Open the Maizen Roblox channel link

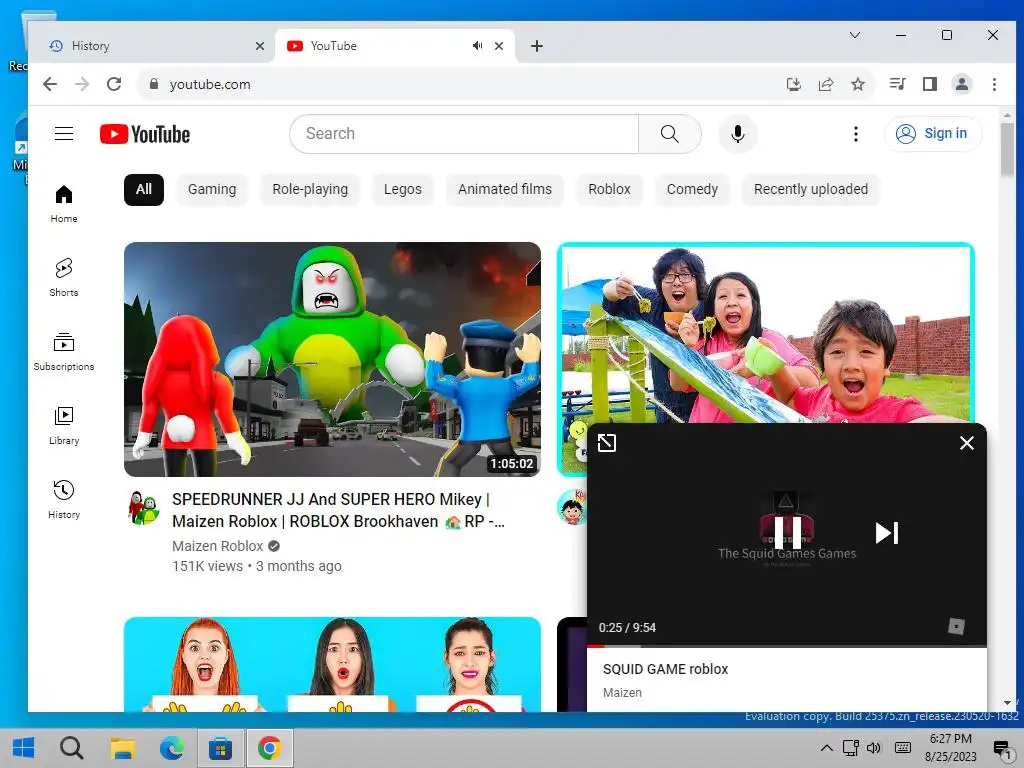[x=217, y=546]
